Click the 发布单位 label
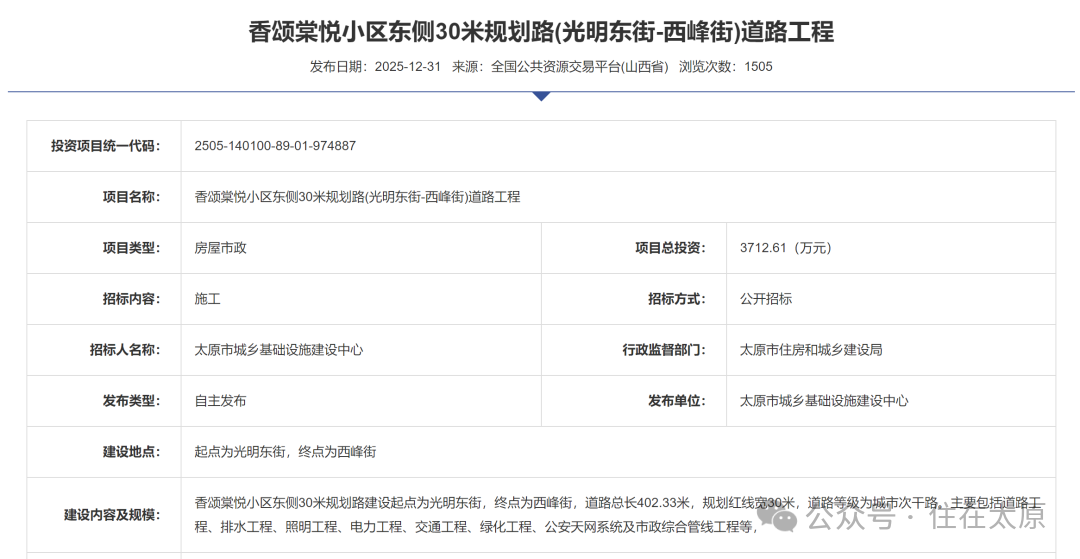 point(677,401)
